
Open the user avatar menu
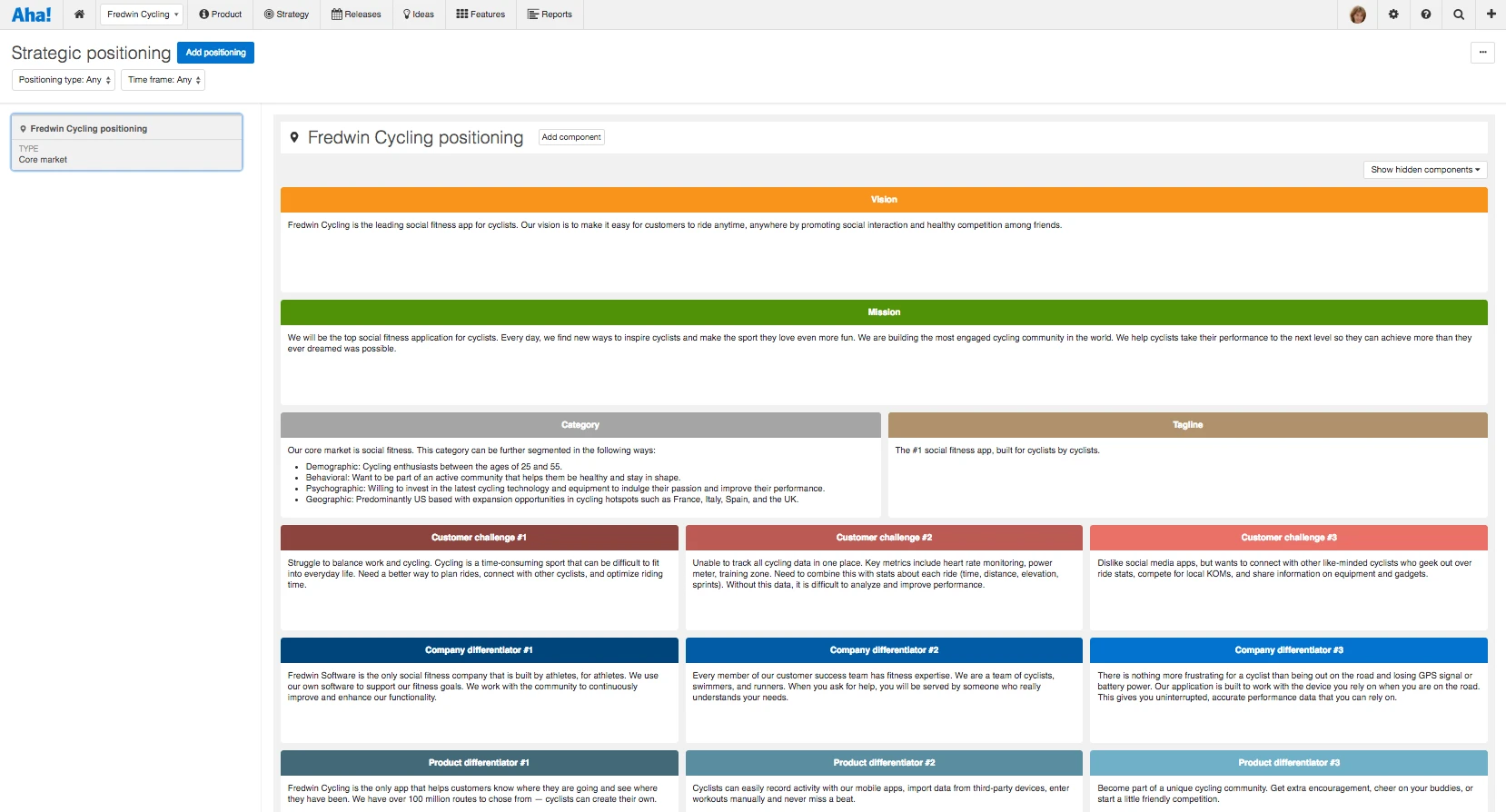point(1358,15)
